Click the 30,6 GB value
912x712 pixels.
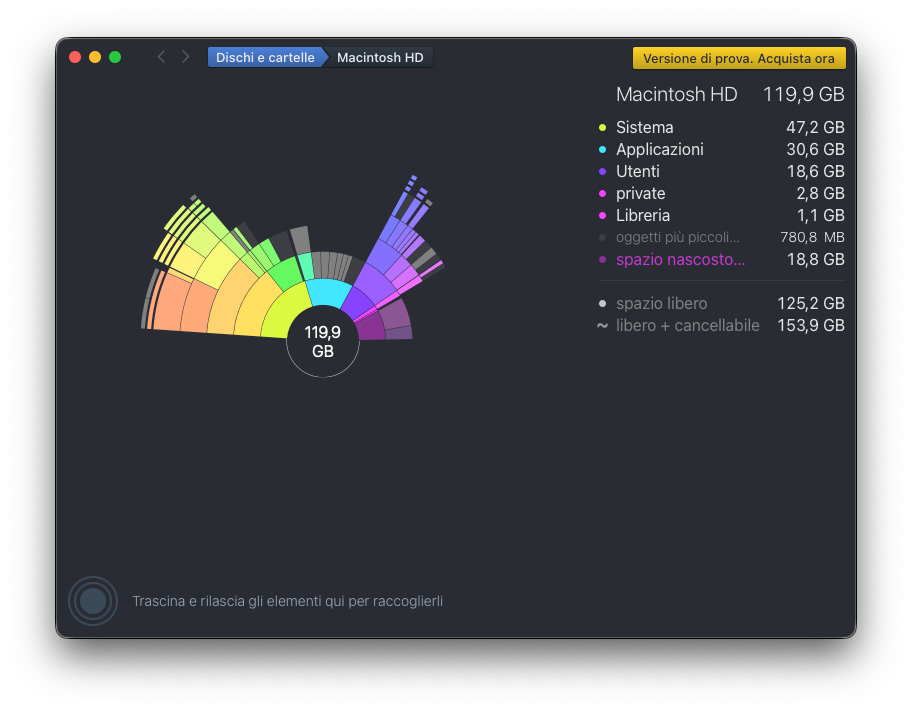point(815,149)
